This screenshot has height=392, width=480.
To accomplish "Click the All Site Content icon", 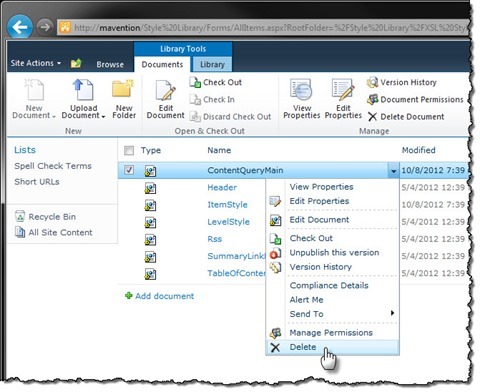I will point(20,232).
